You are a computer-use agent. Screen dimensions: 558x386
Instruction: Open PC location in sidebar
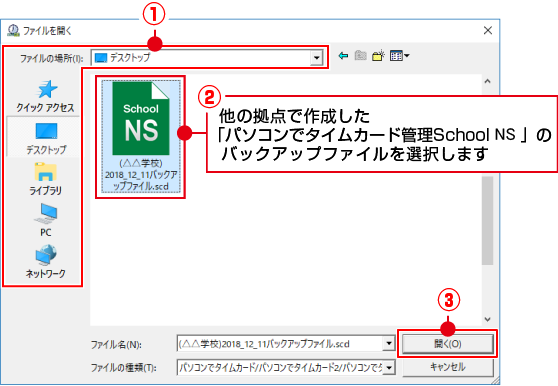pos(45,220)
